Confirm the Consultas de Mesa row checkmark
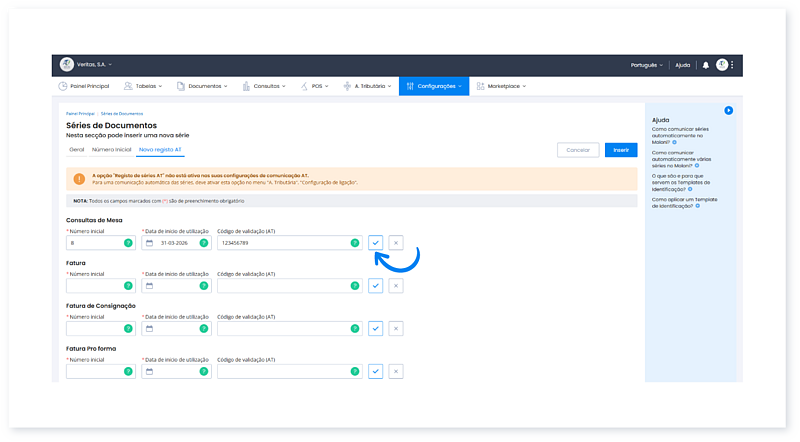Image resolution: width=800 pixels, height=442 pixels. (375, 243)
